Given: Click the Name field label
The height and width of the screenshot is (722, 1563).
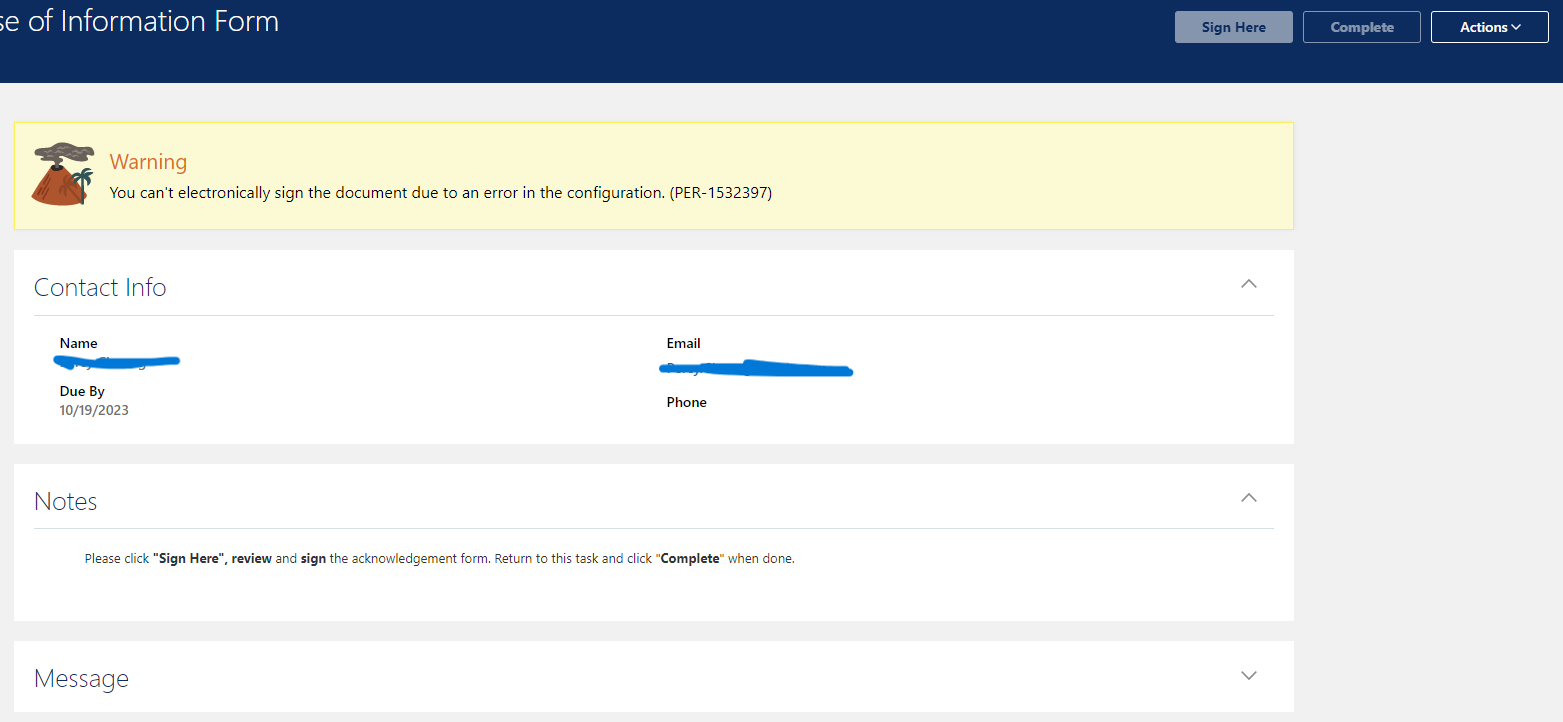Looking at the screenshot, I should point(79,343).
